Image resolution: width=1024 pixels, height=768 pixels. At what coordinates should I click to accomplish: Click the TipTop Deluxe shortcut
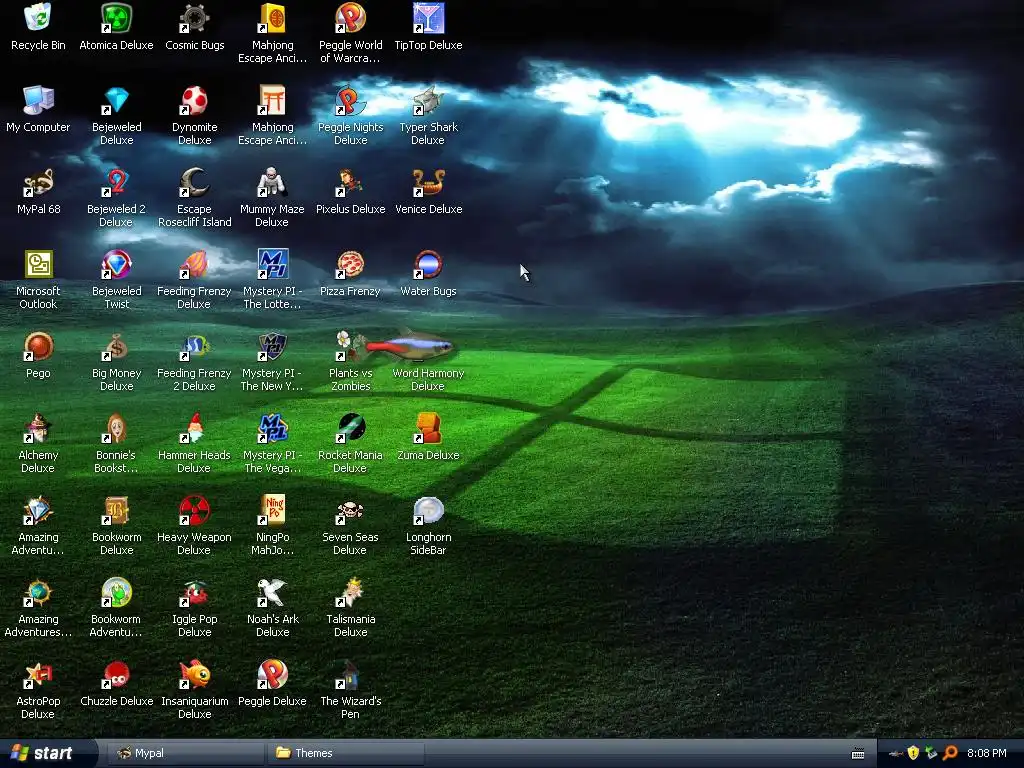[x=428, y=18]
